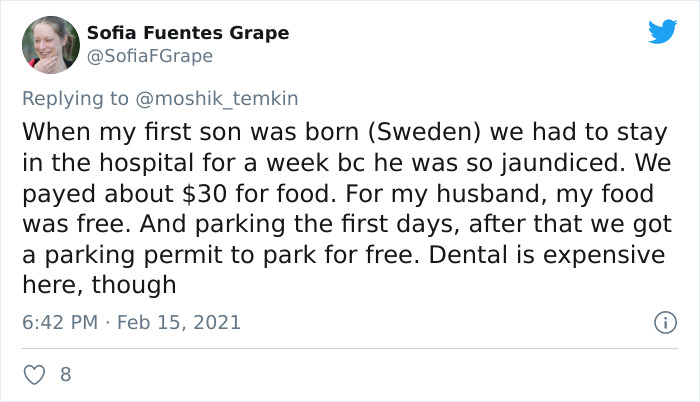Click the word "hospital" in the tweet
The width and height of the screenshot is (700, 402).
point(140,163)
